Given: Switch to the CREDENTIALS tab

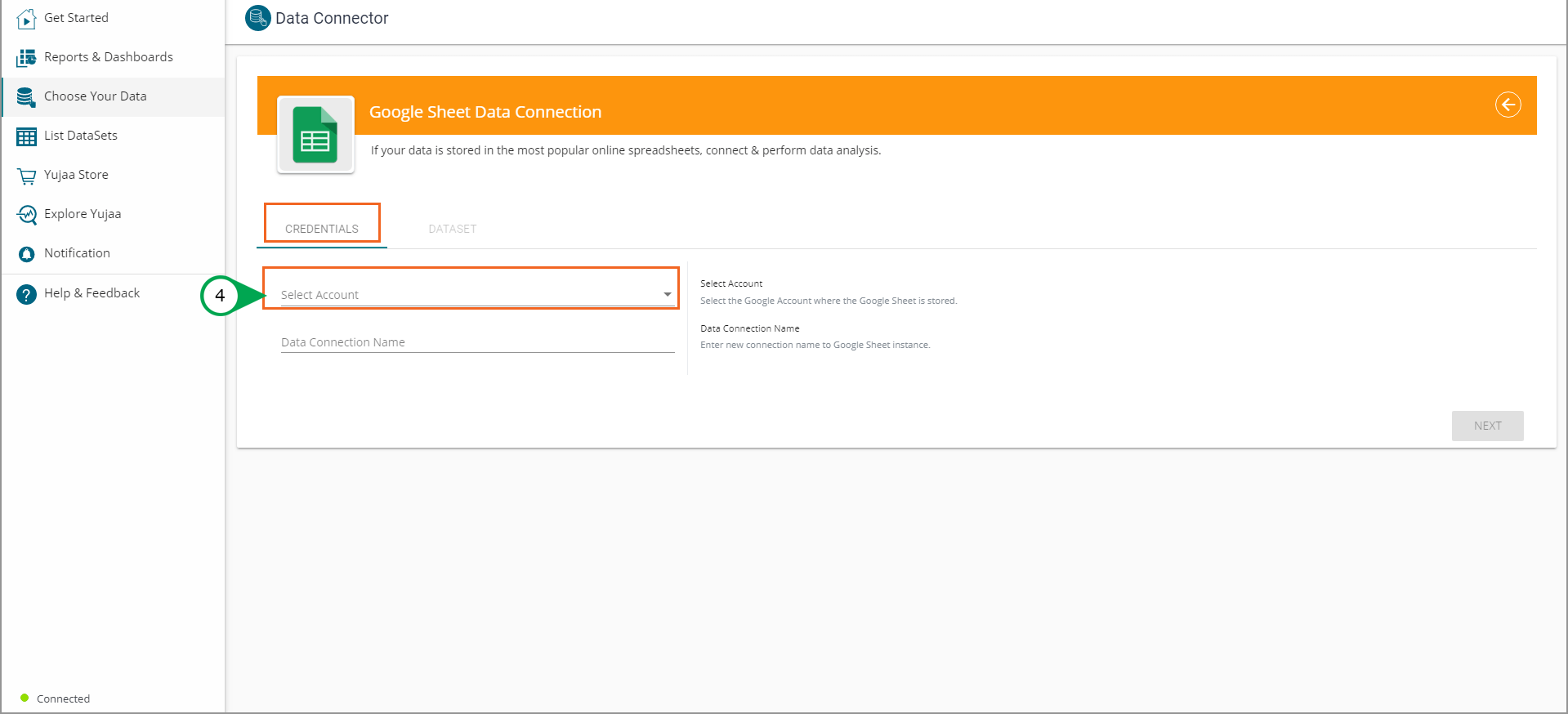Looking at the screenshot, I should [x=322, y=229].
